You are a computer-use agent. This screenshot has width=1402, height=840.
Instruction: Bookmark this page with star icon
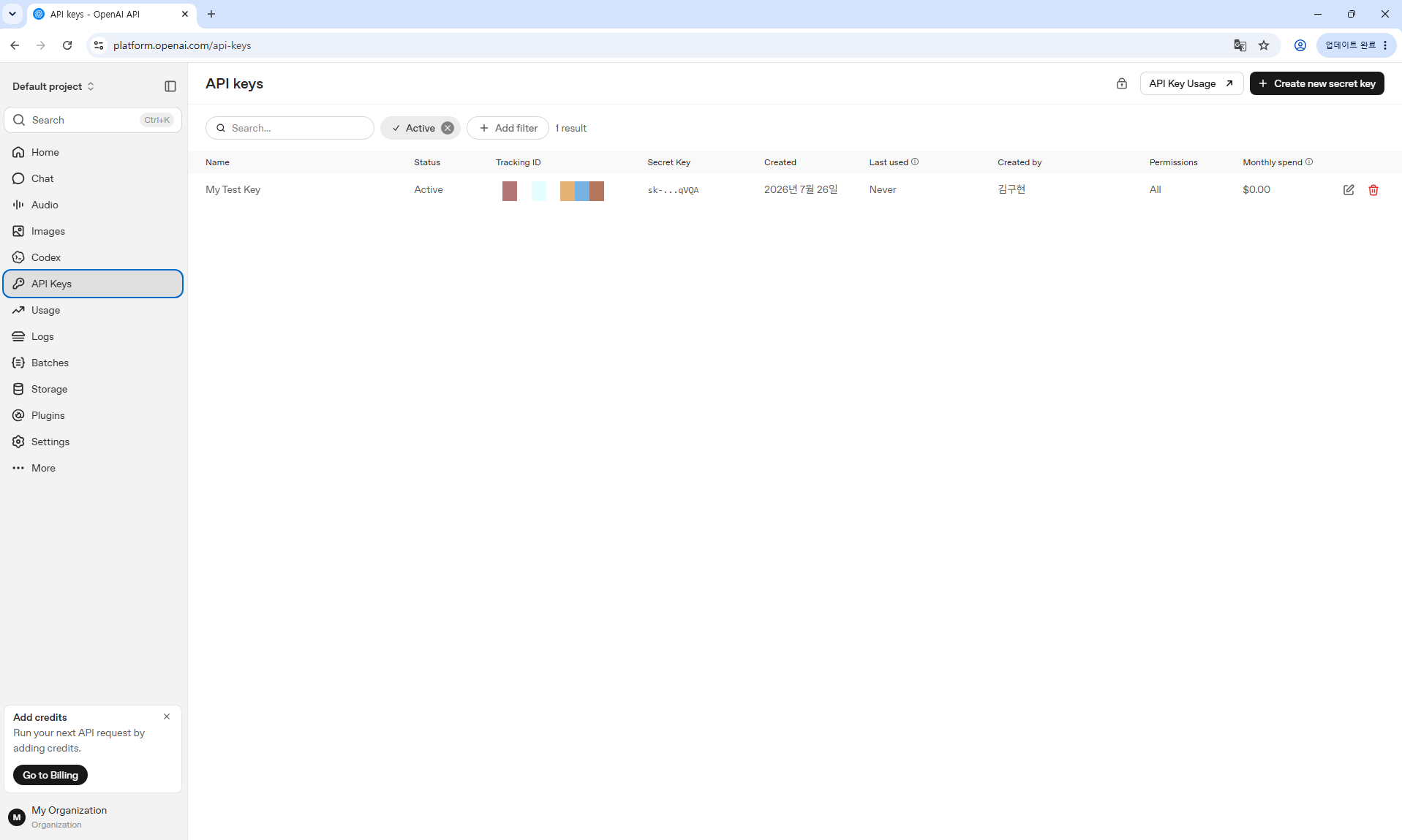click(x=1264, y=45)
